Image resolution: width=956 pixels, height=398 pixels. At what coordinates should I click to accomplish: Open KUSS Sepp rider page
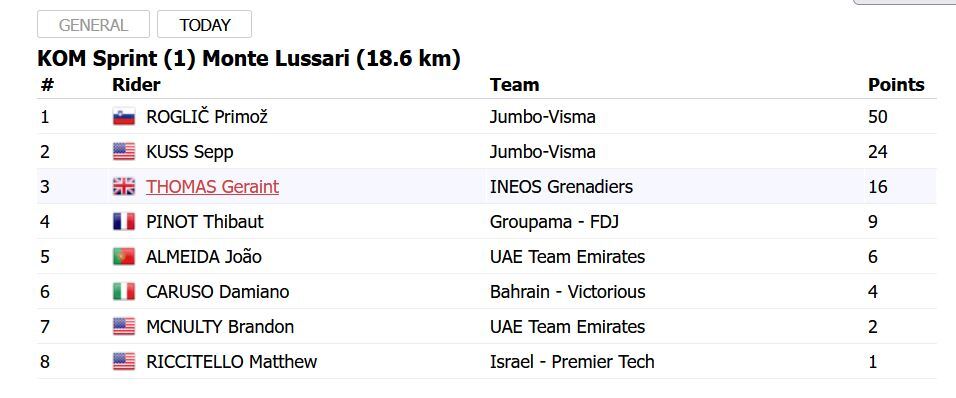190,152
